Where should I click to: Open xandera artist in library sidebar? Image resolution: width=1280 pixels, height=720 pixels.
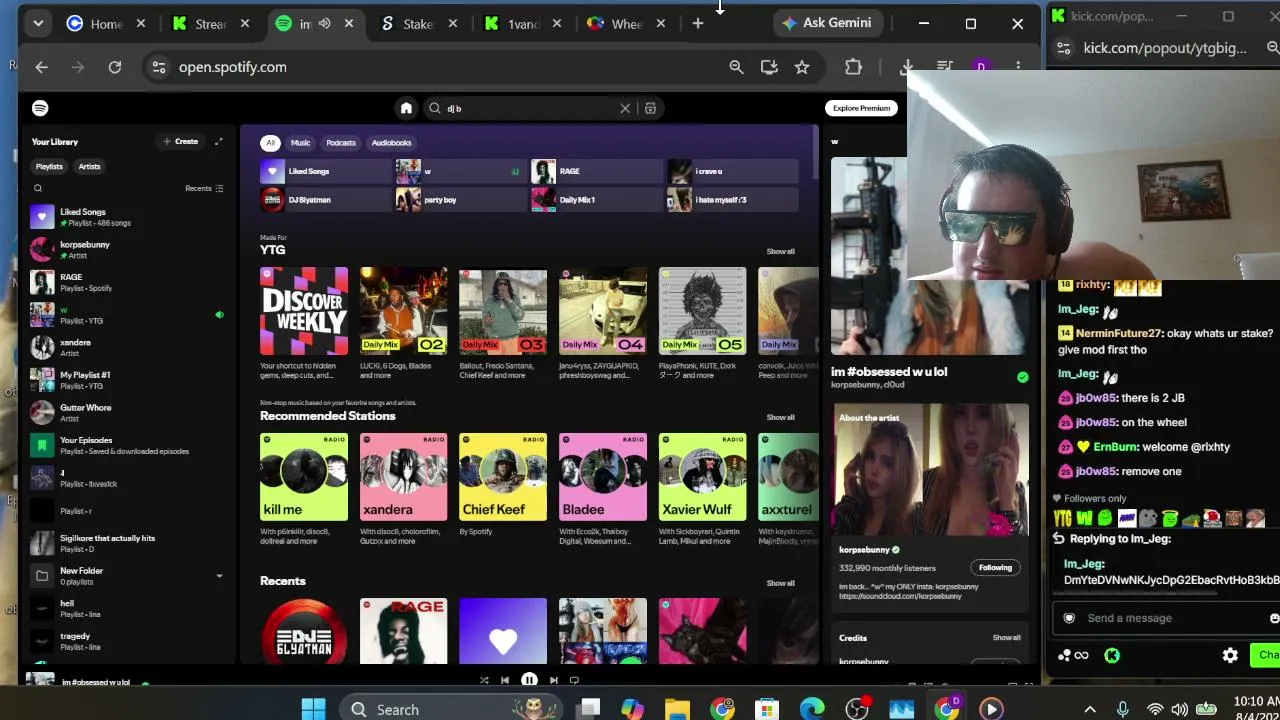click(128, 347)
